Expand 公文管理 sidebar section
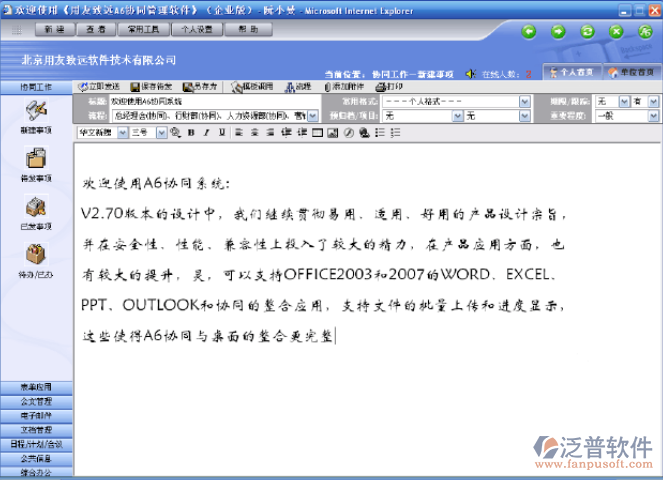The height and width of the screenshot is (480, 663). [36, 401]
